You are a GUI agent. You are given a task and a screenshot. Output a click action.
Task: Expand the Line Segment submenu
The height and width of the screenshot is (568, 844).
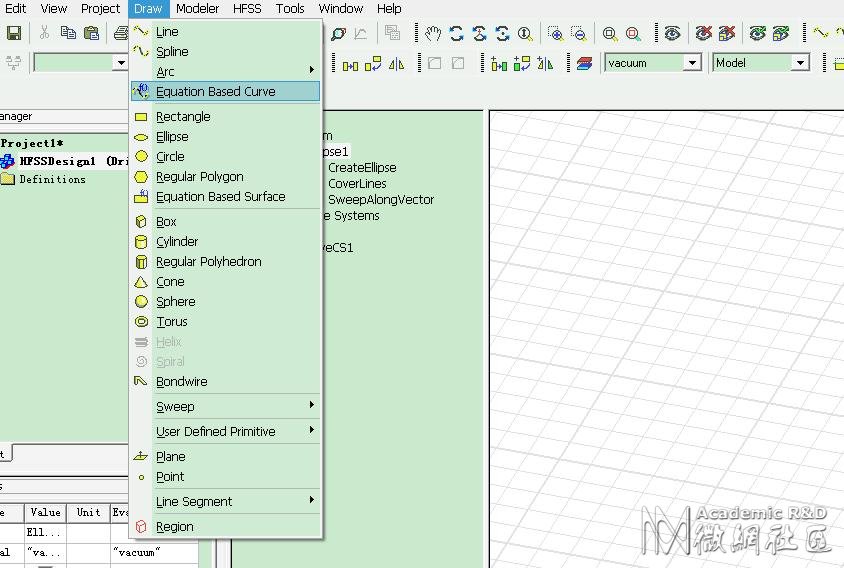pos(226,501)
